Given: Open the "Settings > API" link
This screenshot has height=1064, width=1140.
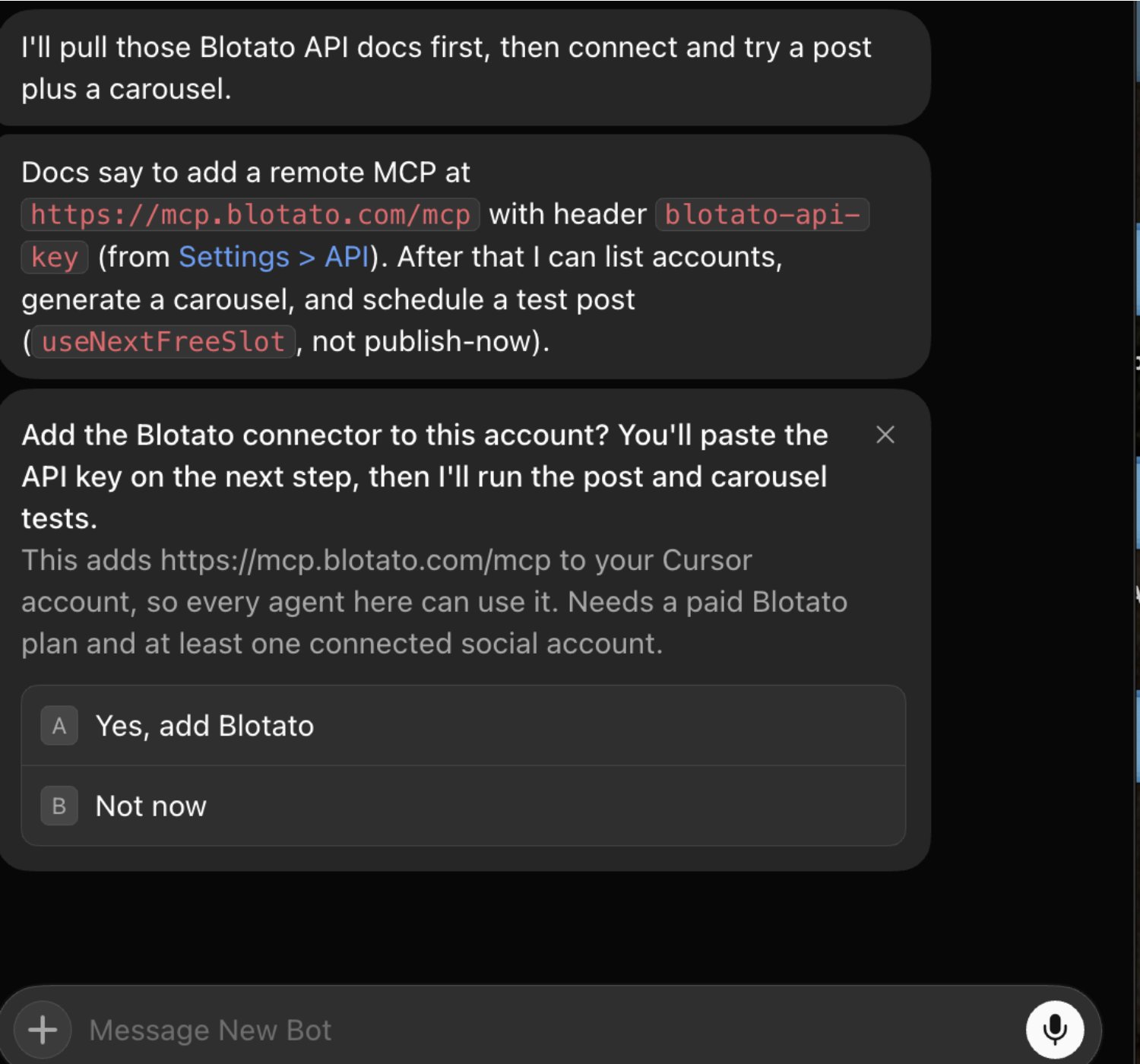Looking at the screenshot, I should pos(274,257).
